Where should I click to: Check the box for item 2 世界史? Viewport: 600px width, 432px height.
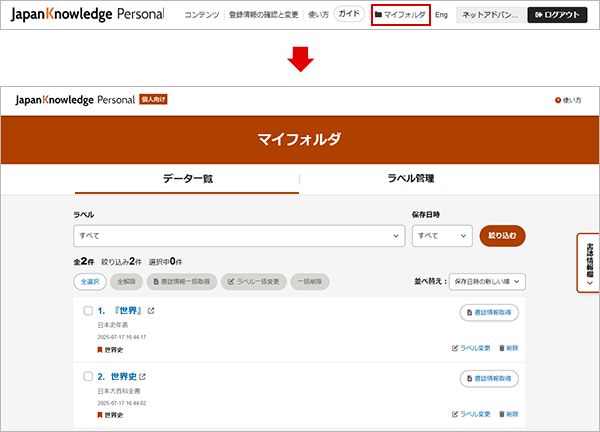click(88, 376)
